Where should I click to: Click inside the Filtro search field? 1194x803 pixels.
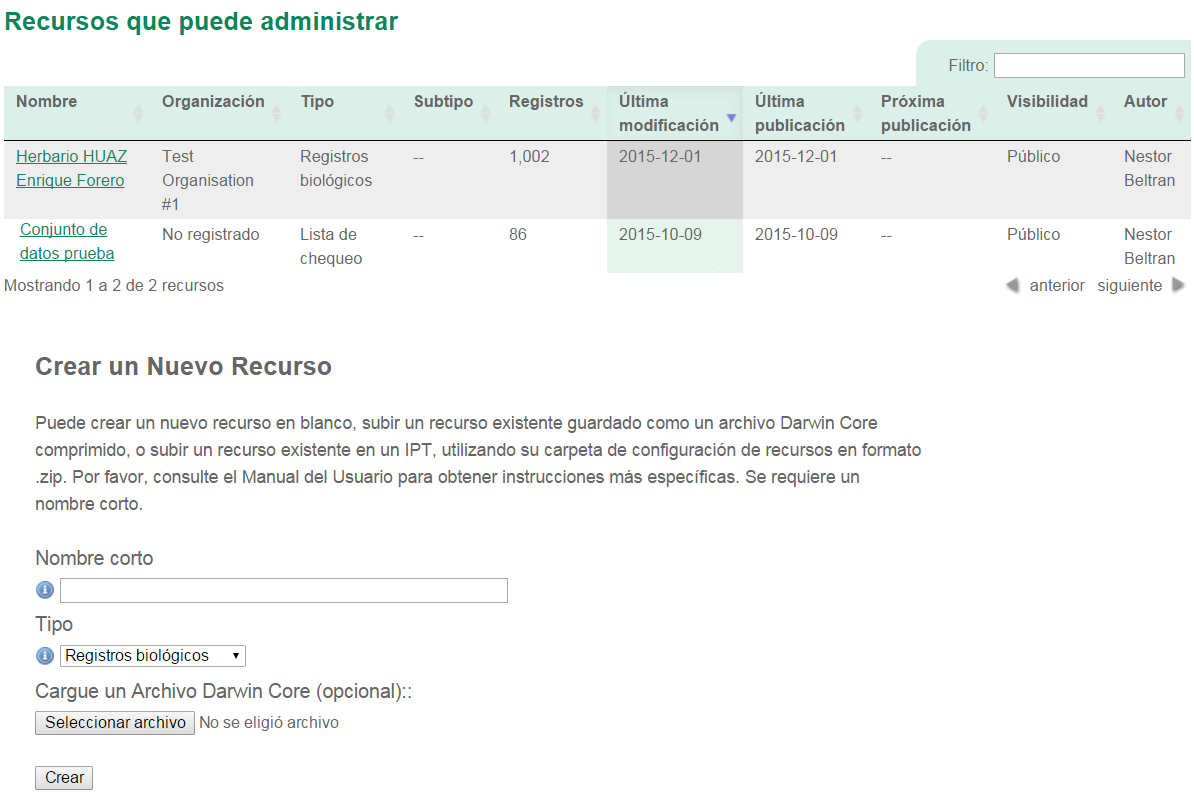click(x=1088, y=65)
